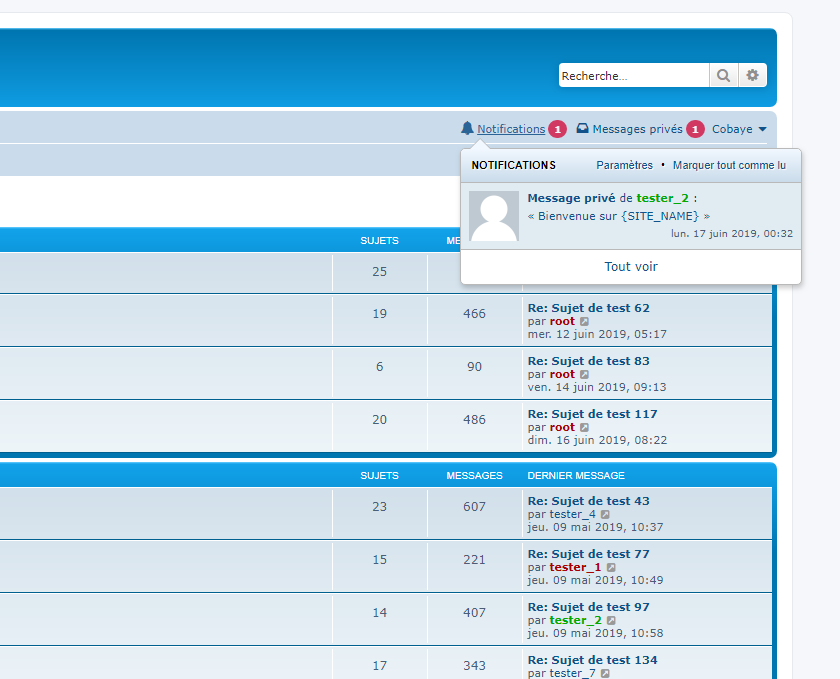Open advanced search via gear icon
This screenshot has width=840, height=679.
(x=753, y=75)
